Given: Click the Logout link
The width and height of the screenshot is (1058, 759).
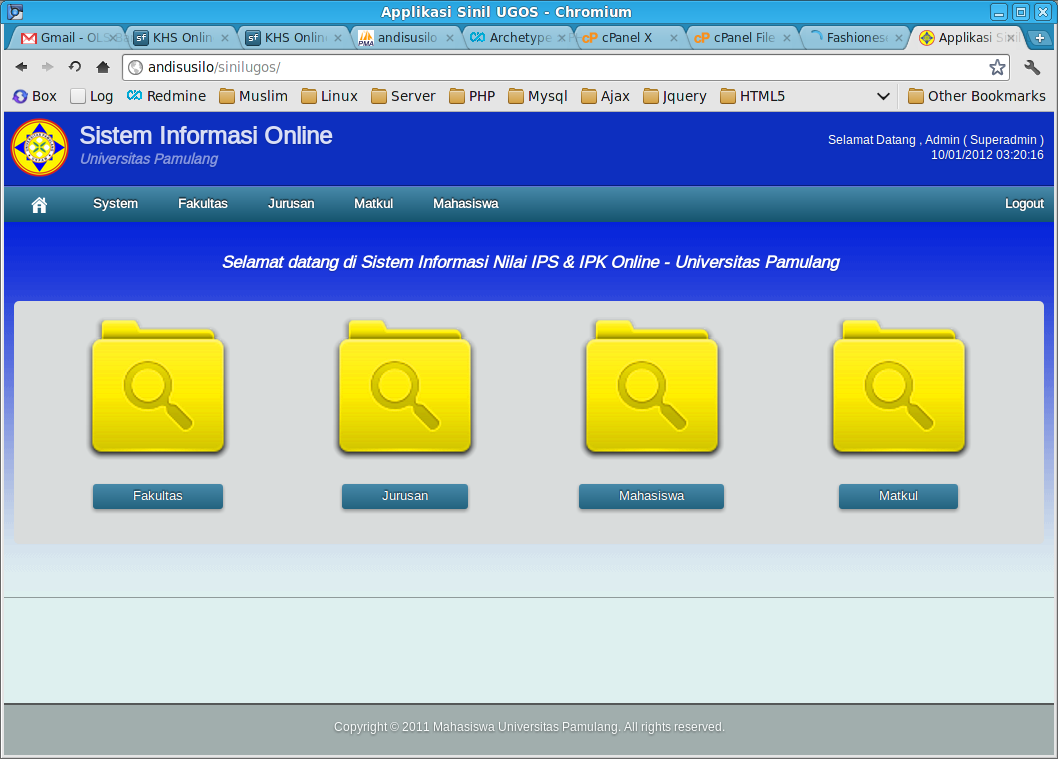Looking at the screenshot, I should pyautogui.click(x=1023, y=203).
